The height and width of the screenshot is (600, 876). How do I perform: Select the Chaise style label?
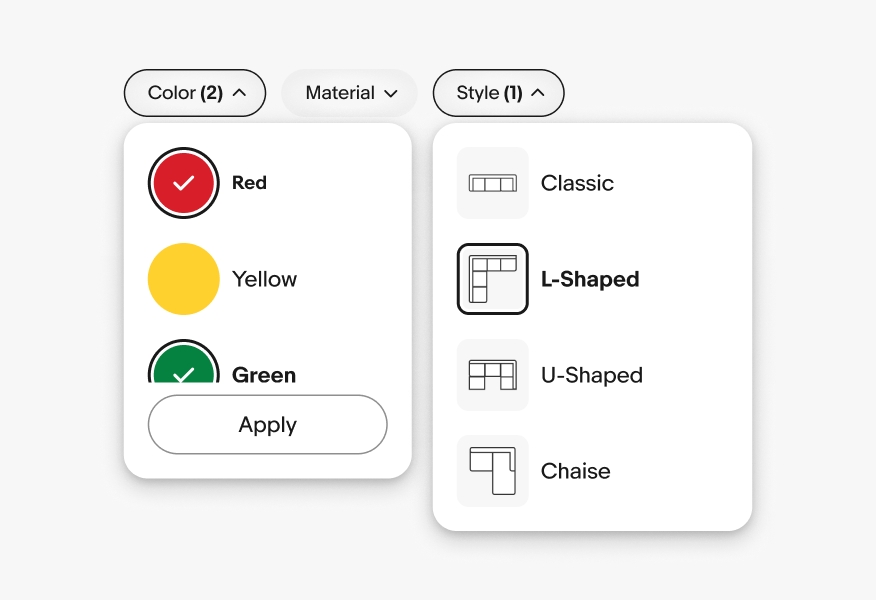click(x=575, y=471)
